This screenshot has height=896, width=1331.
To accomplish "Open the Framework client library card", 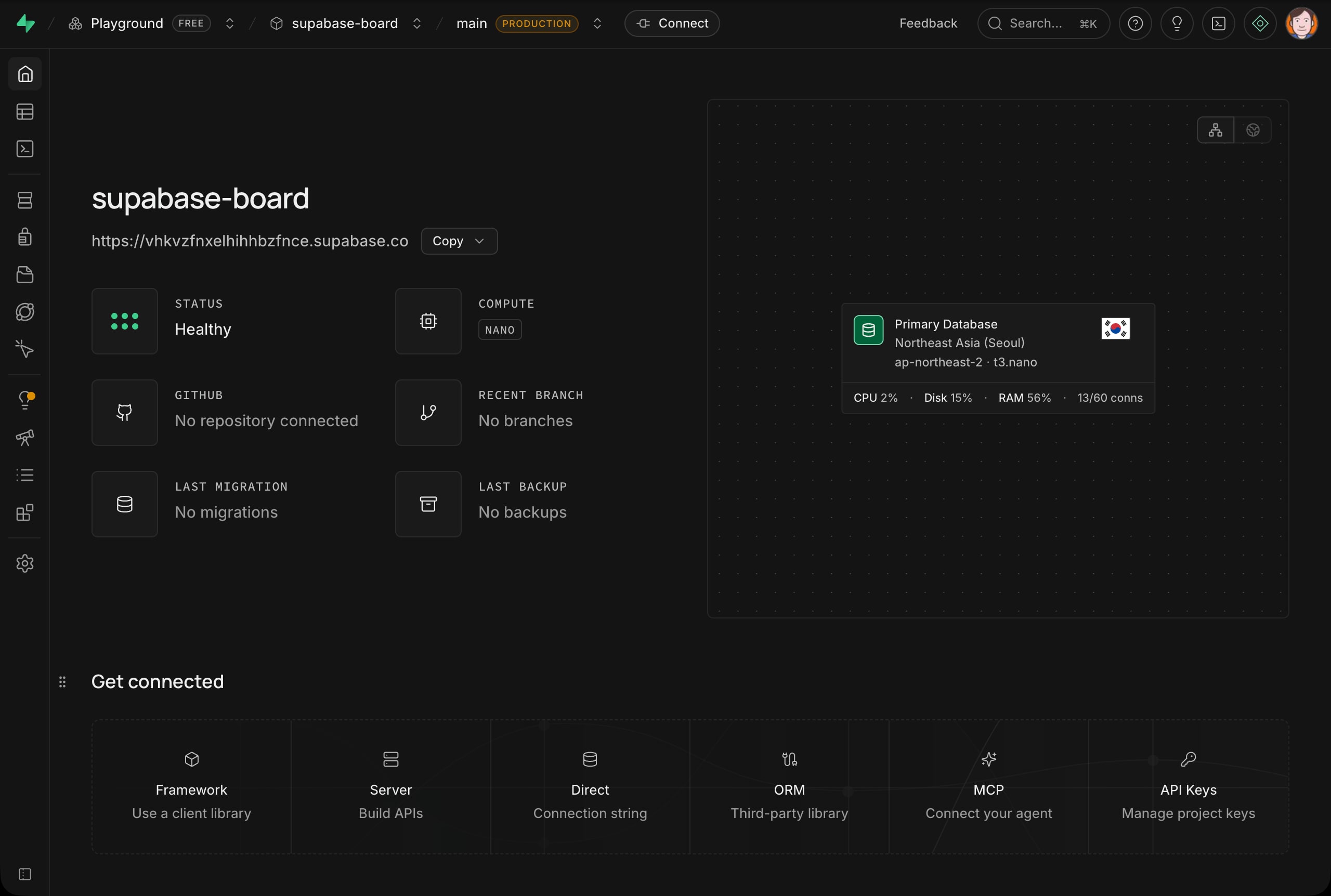I will pyautogui.click(x=191, y=787).
